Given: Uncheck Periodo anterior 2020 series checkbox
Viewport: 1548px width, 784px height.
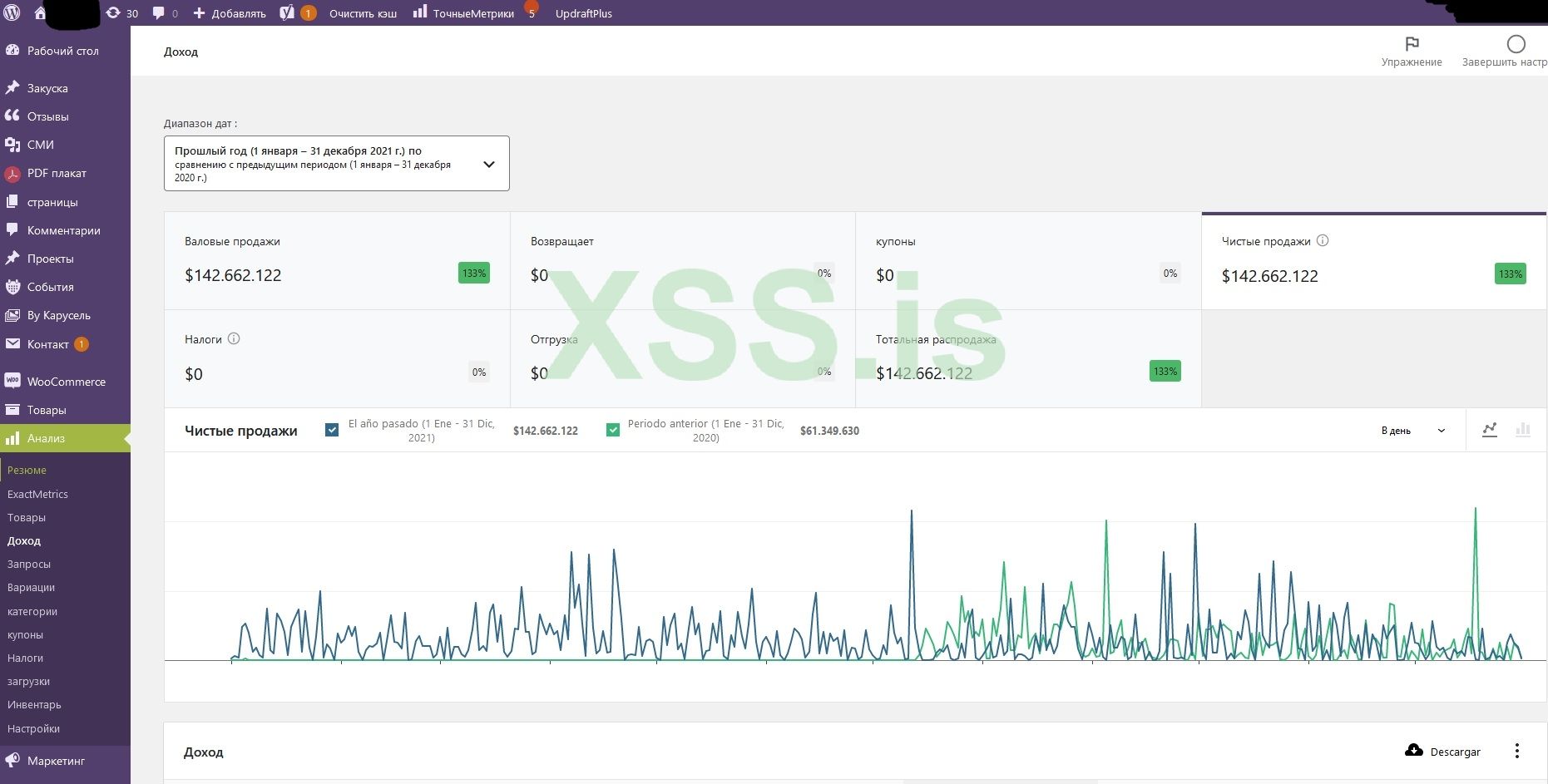Looking at the screenshot, I should point(613,430).
